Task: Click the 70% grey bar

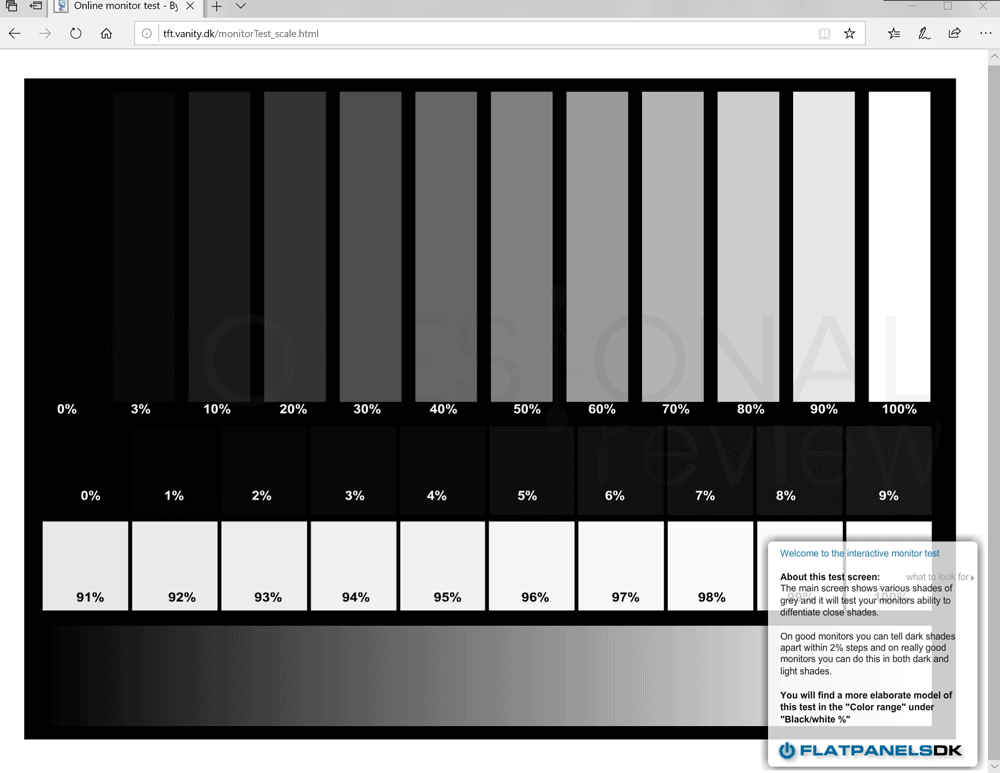Action: click(x=673, y=247)
